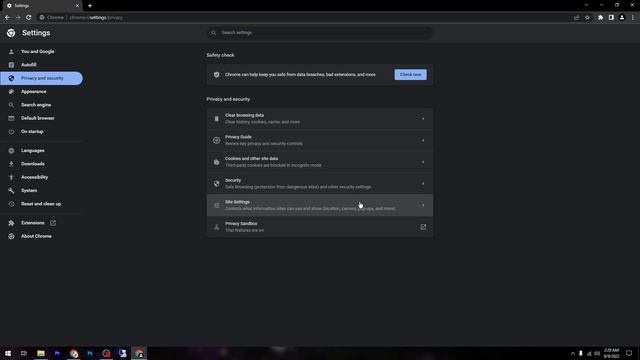Show hidden system tray icons
The width and height of the screenshot is (640, 360).
573,353
